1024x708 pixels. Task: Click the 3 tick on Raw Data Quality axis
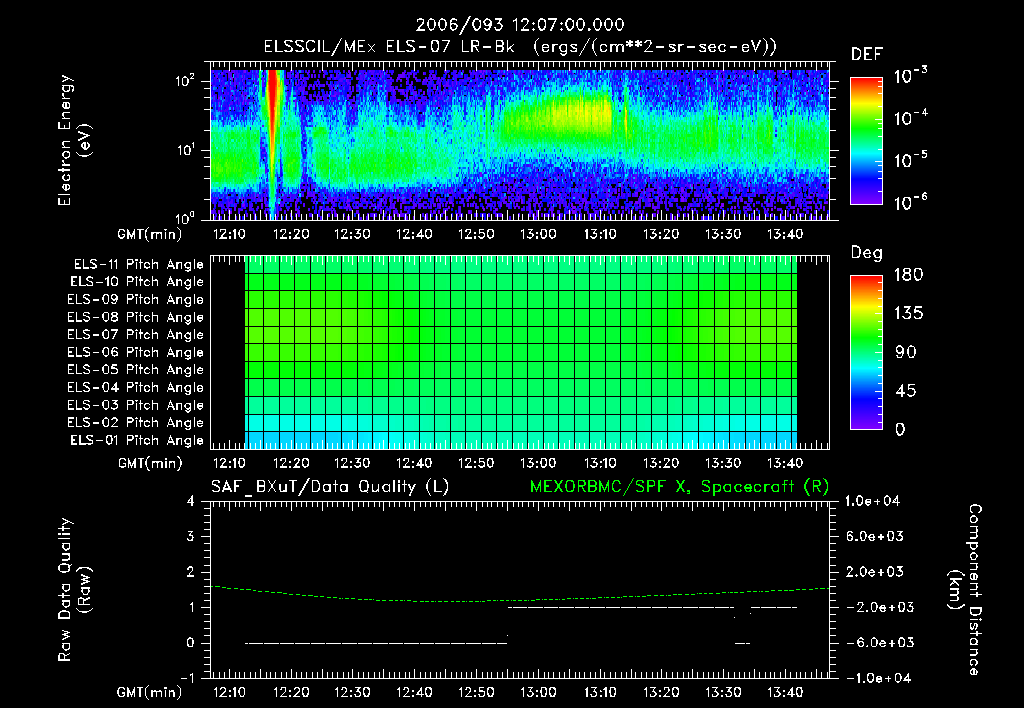point(191,536)
